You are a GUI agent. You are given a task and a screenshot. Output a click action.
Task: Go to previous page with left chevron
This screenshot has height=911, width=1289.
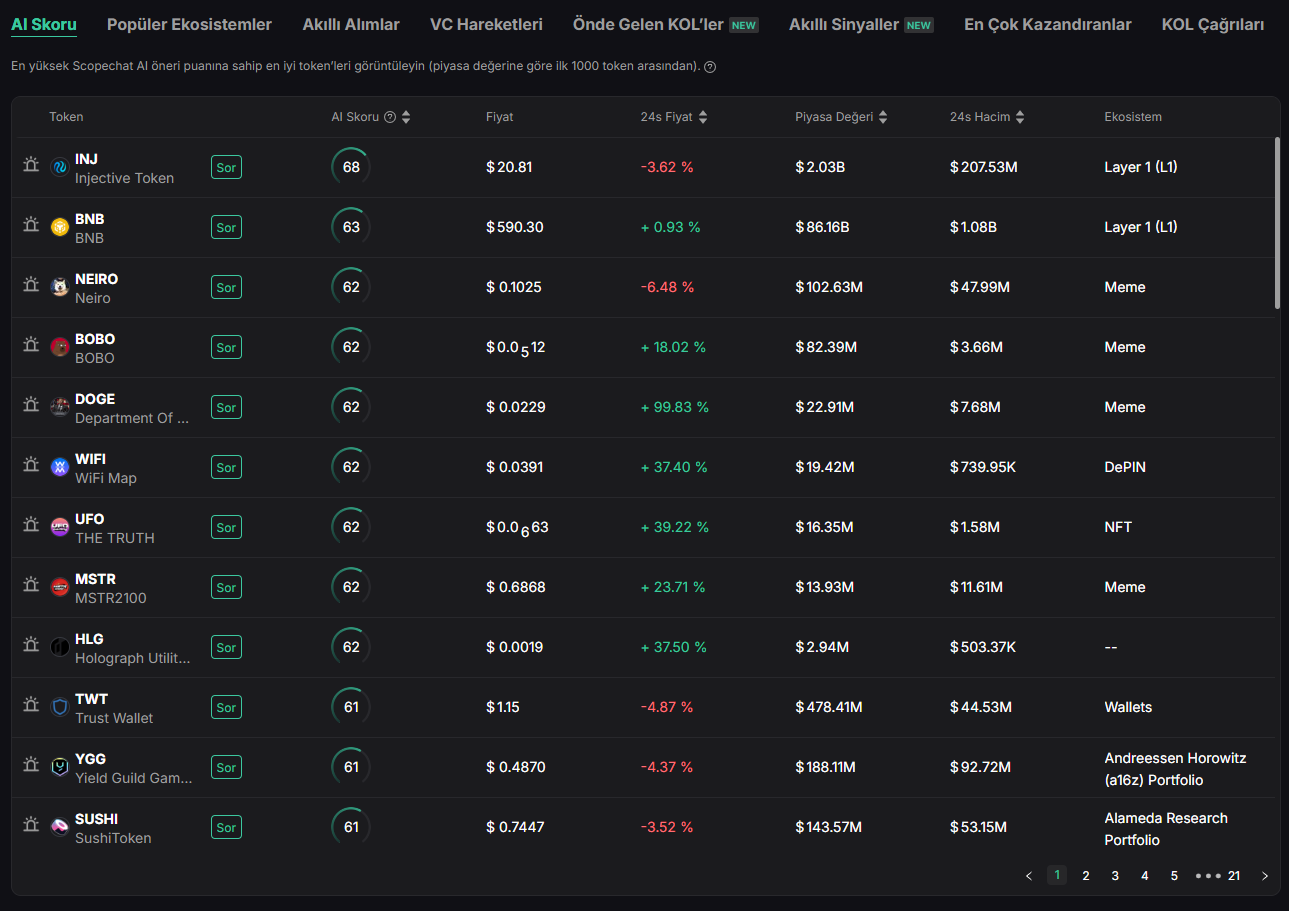(x=1029, y=876)
